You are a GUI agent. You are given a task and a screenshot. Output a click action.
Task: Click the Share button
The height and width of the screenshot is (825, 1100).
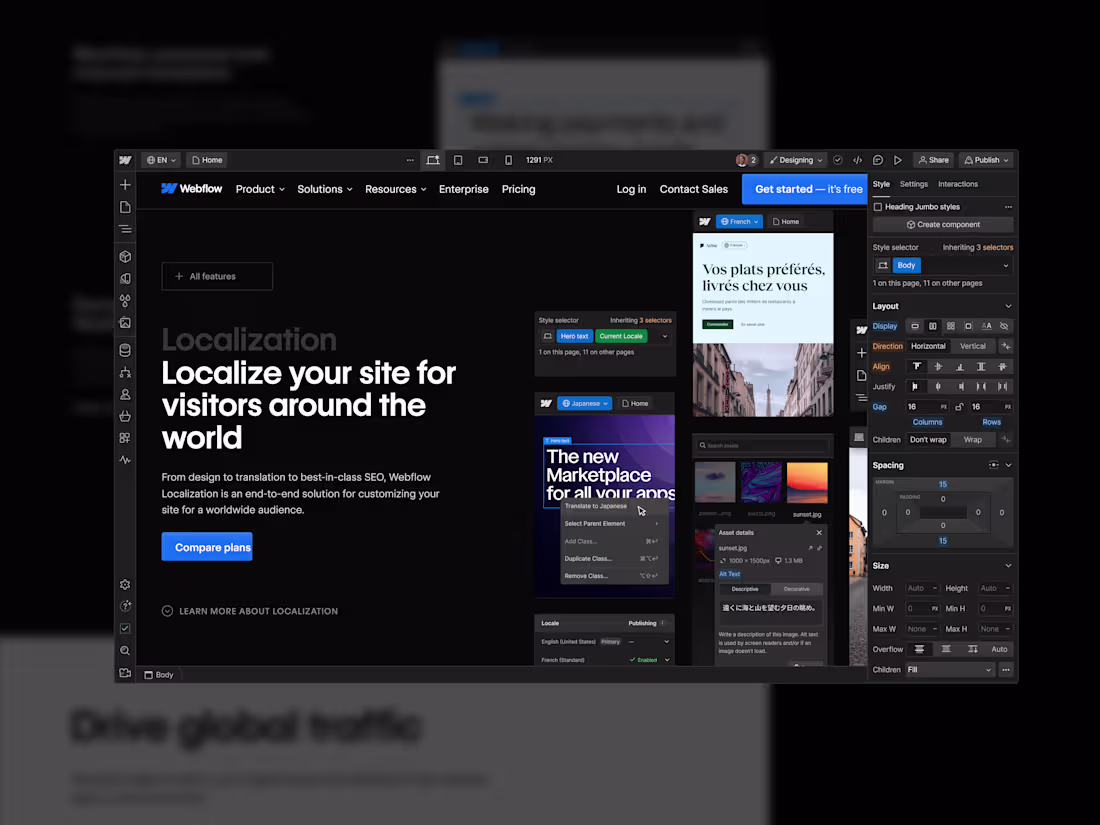[934, 159]
